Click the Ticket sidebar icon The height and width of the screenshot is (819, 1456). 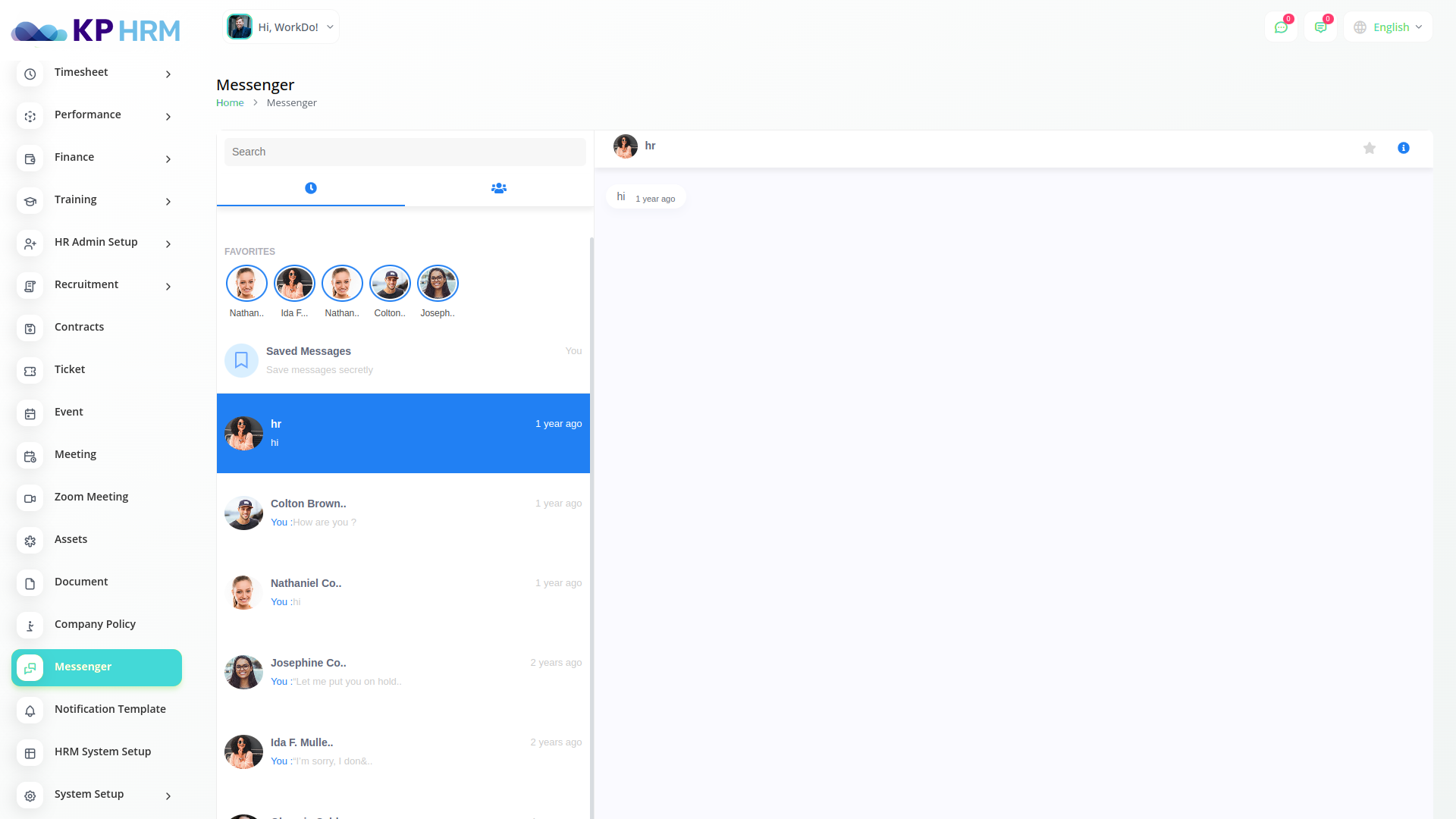[30, 372]
